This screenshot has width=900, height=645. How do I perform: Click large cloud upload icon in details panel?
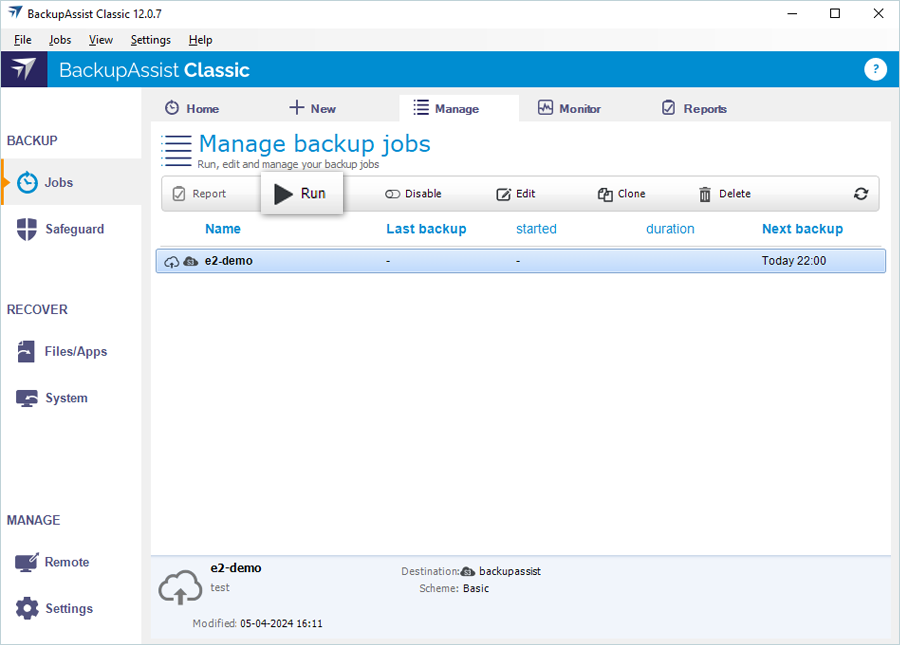pyautogui.click(x=180, y=588)
